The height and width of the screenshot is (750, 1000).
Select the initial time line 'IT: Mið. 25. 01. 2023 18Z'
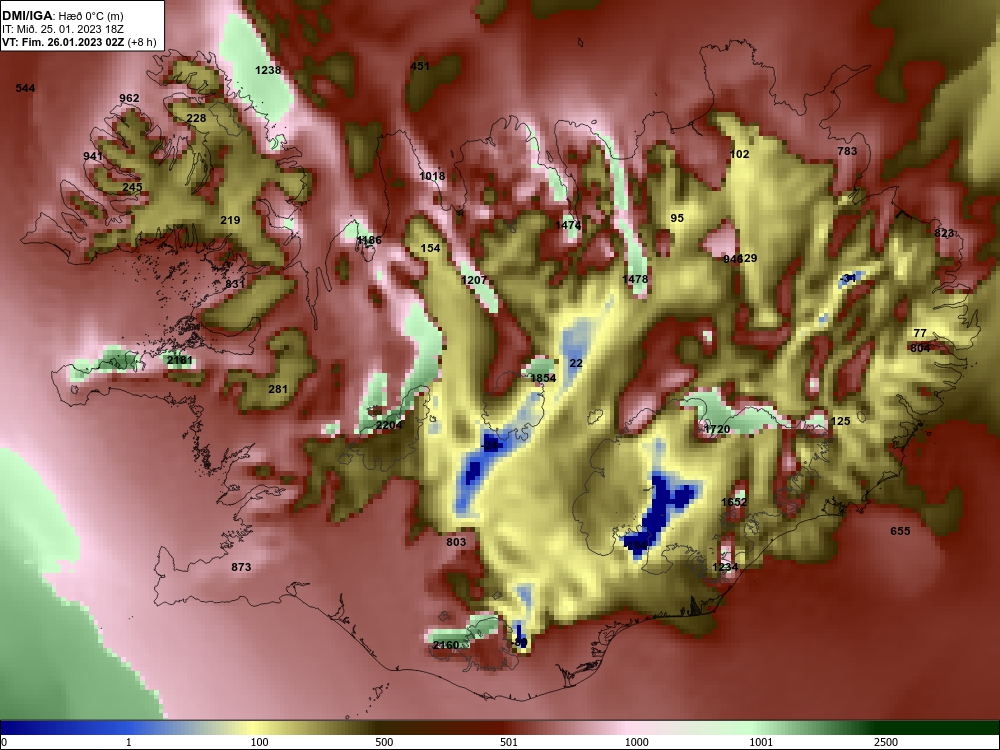click(62, 29)
